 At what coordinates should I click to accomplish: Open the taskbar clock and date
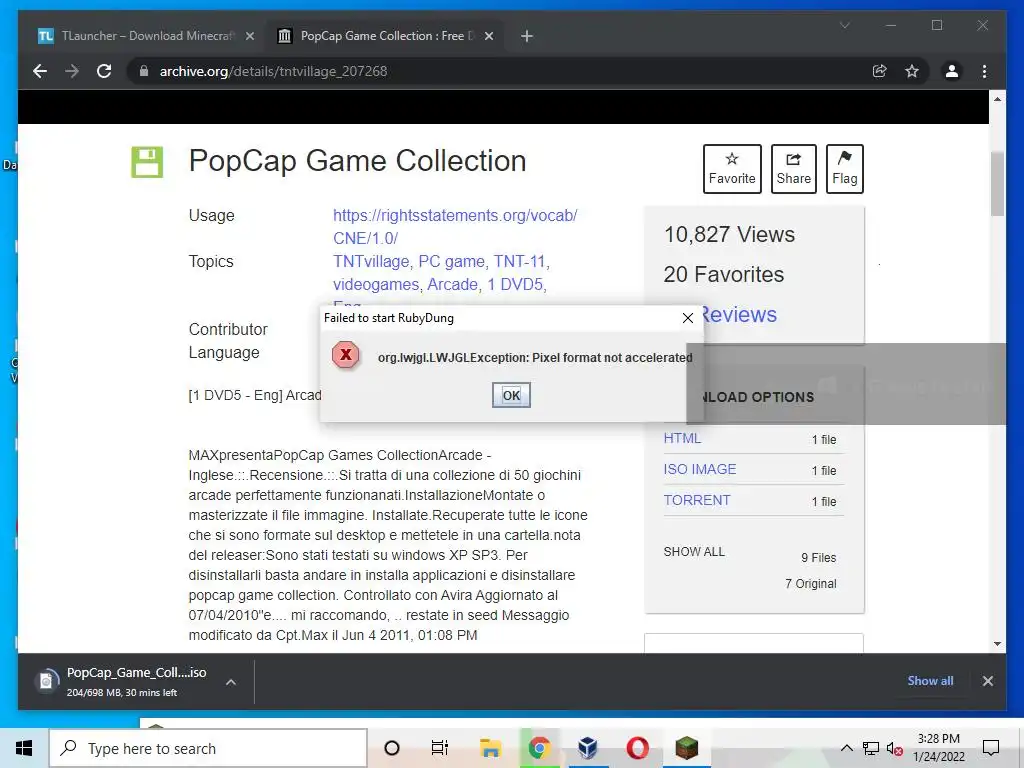[x=938, y=748]
